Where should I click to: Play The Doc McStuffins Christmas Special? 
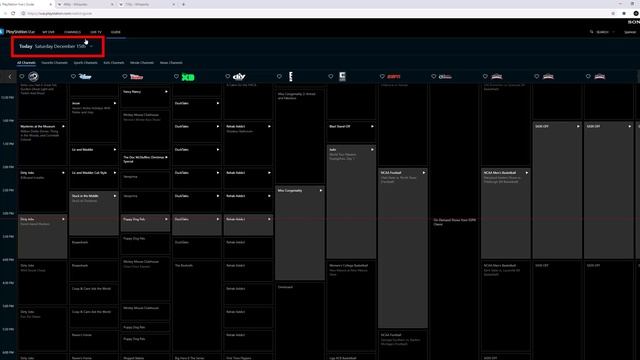coord(166,157)
